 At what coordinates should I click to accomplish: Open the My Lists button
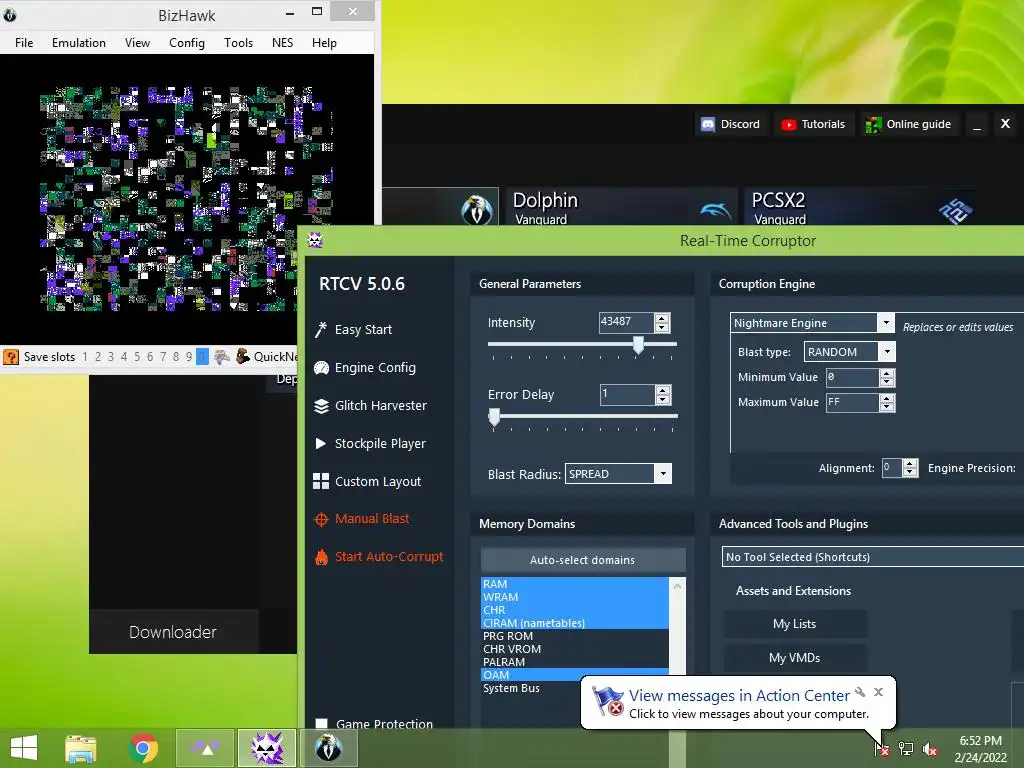[795, 624]
